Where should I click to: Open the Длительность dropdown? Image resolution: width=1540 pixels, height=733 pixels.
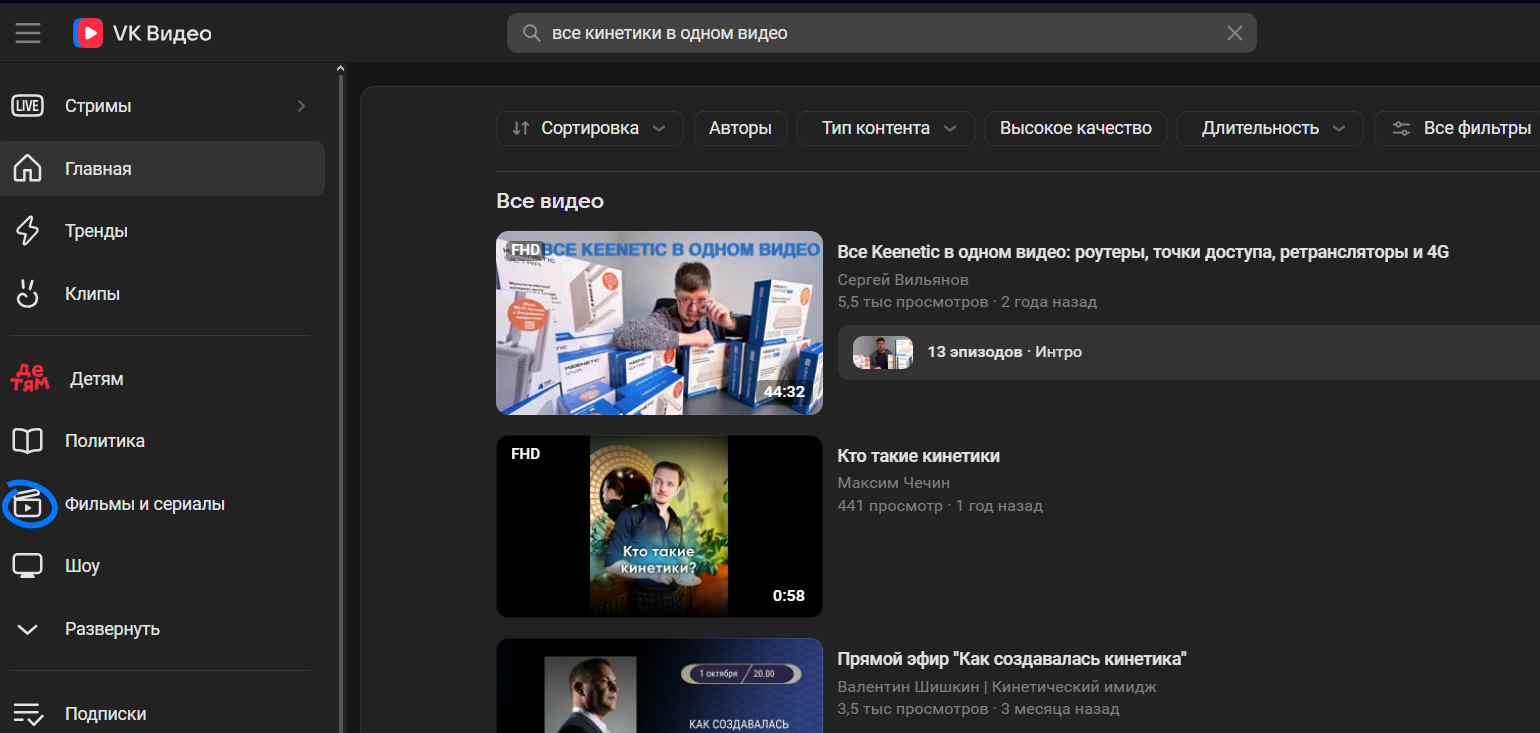pyautogui.click(x=1270, y=128)
